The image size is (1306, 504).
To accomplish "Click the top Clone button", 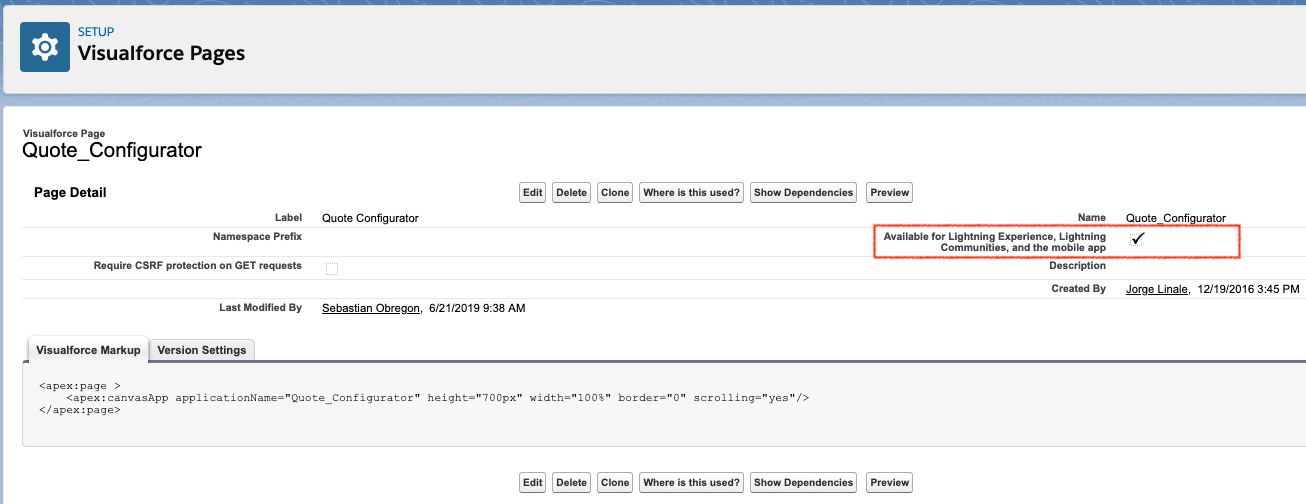I will pos(616,192).
